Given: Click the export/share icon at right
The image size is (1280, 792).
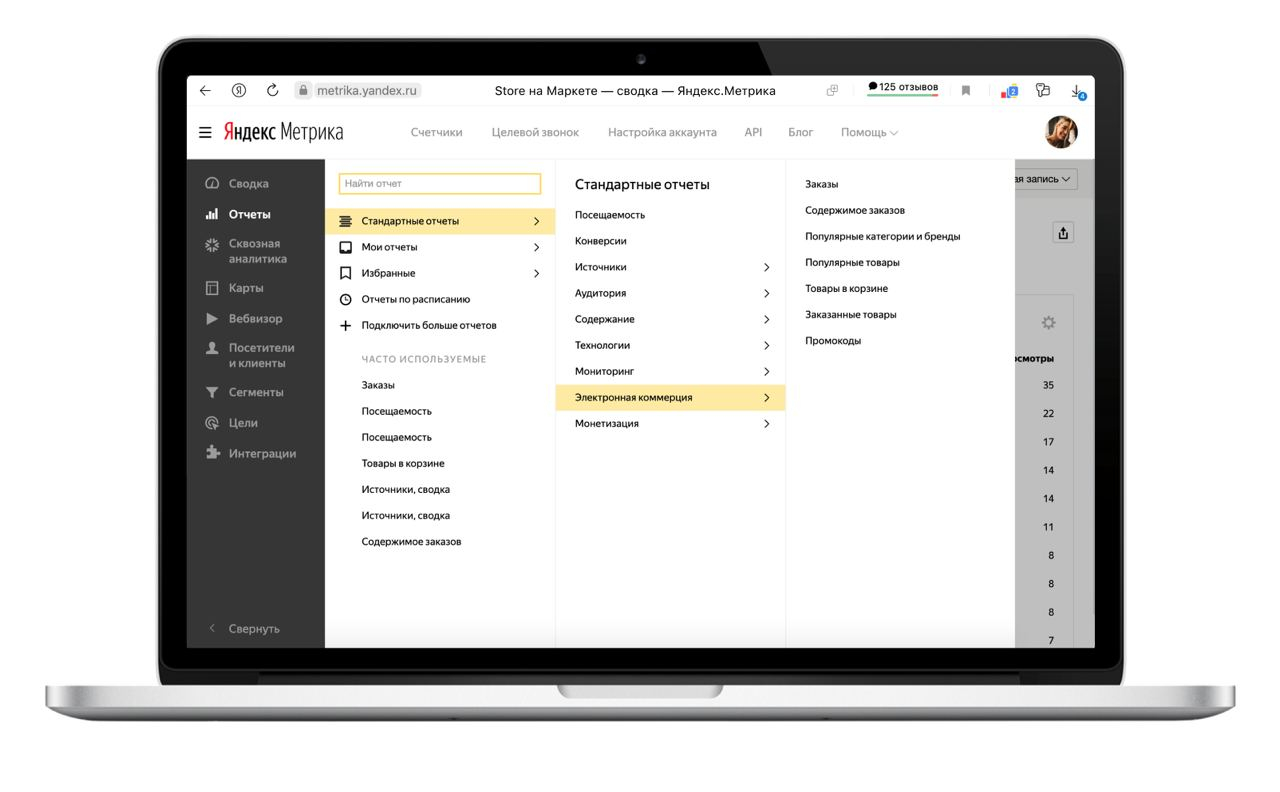Looking at the screenshot, I should (x=1063, y=233).
